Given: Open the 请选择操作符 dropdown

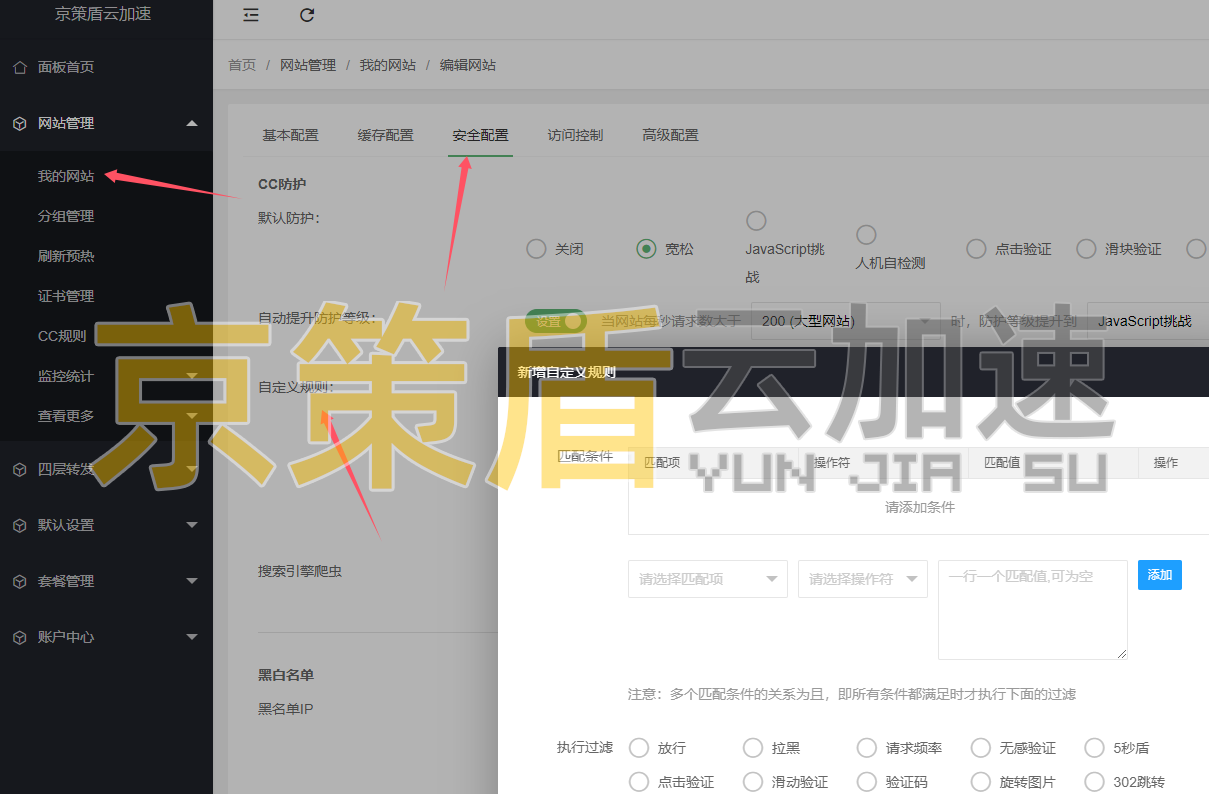Looking at the screenshot, I should pyautogui.click(x=862, y=579).
